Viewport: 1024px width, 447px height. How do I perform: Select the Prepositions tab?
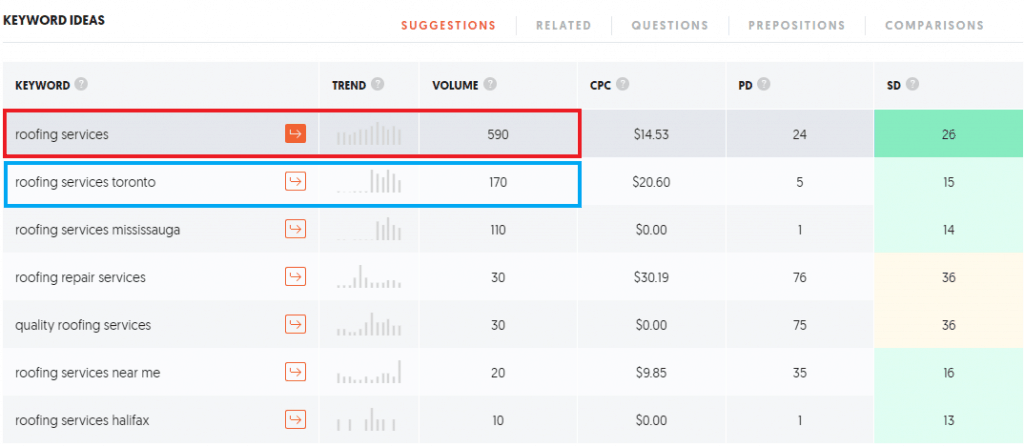tap(797, 25)
